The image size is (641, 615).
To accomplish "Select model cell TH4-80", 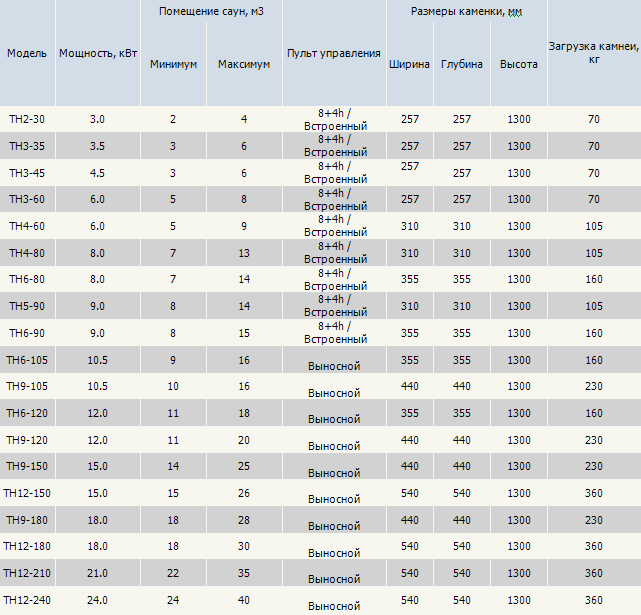I will tap(27, 253).
